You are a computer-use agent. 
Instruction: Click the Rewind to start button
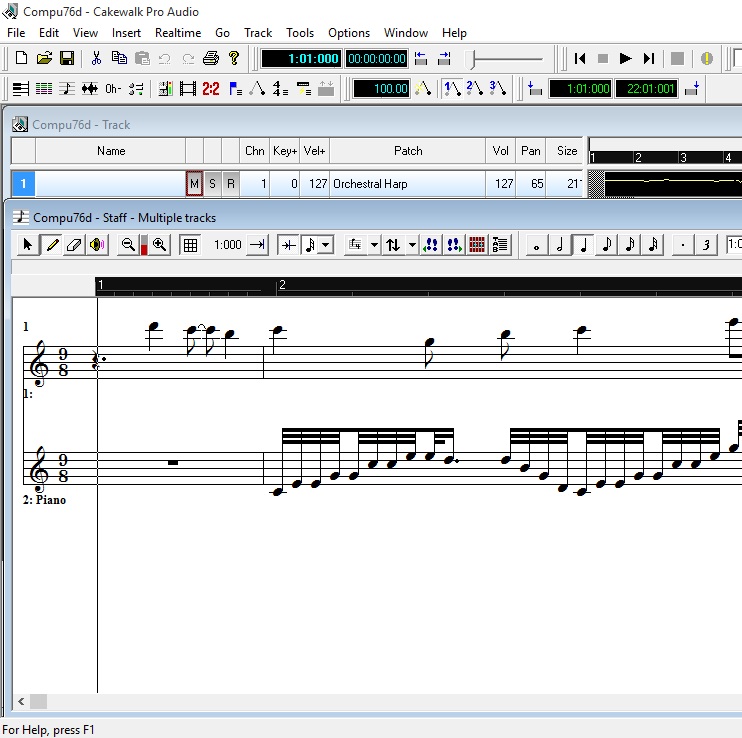coord(580,59)
